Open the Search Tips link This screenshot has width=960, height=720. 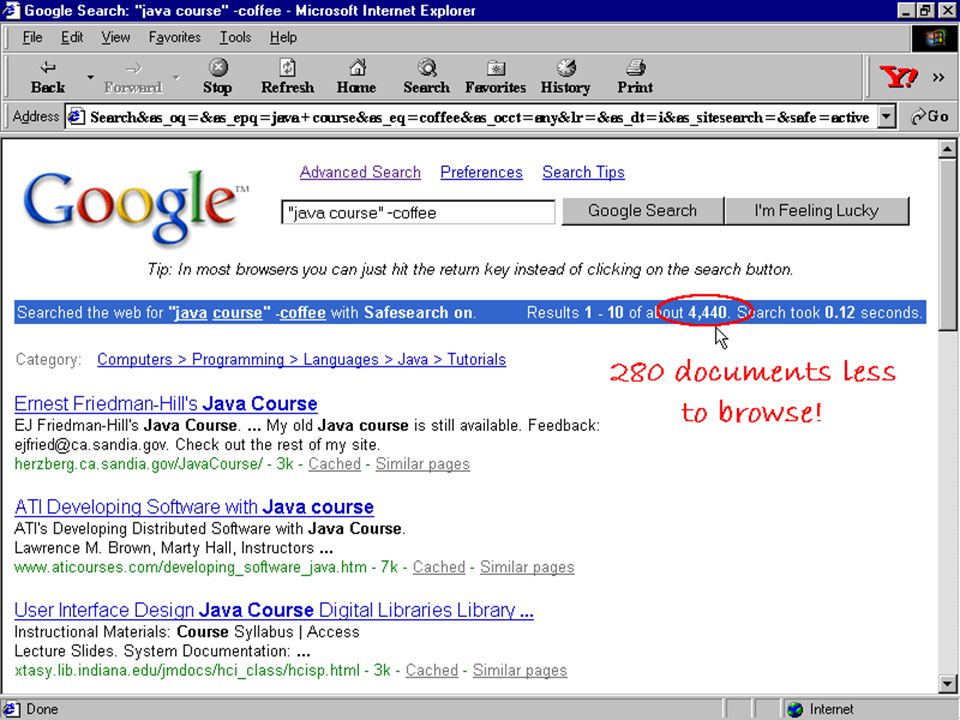point(583,173)
